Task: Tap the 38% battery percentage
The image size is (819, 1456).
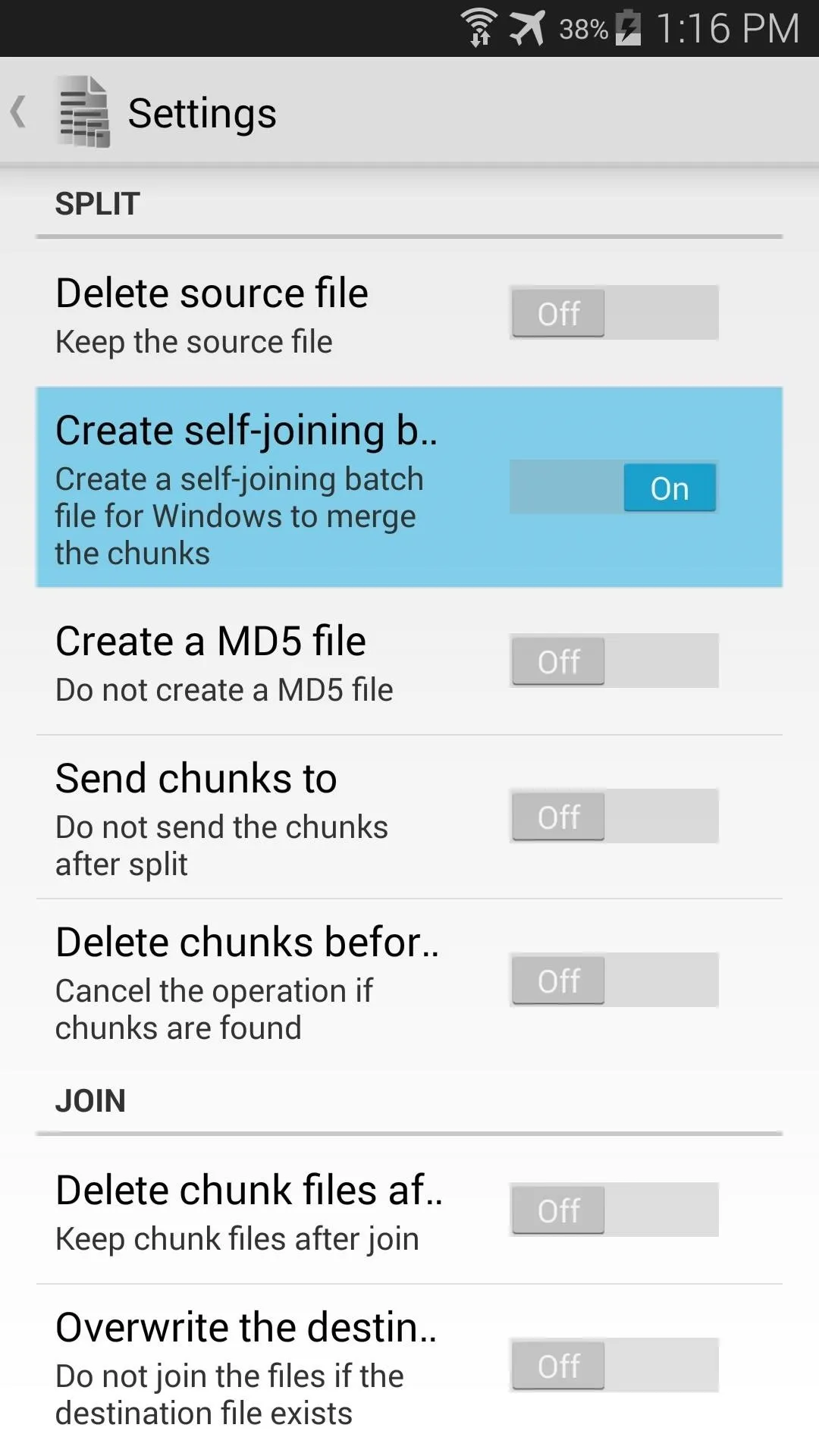Action: [583, 30]
